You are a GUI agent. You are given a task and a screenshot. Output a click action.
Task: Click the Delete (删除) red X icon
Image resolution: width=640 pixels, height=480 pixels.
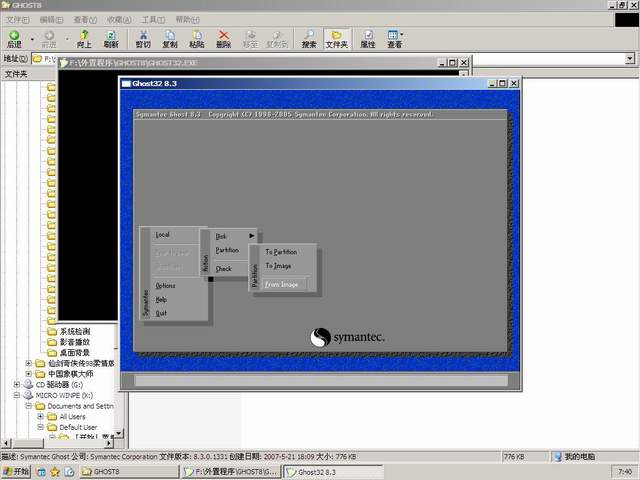(223, 38)
